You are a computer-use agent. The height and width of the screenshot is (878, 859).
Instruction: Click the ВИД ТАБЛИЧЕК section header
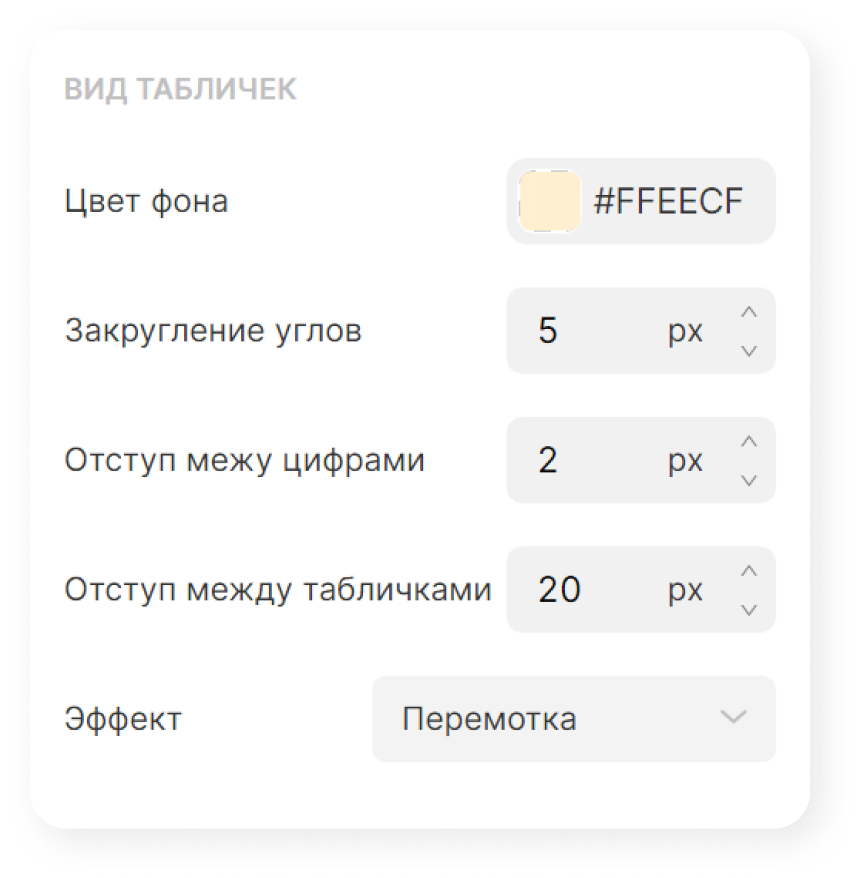coord(180,89)
